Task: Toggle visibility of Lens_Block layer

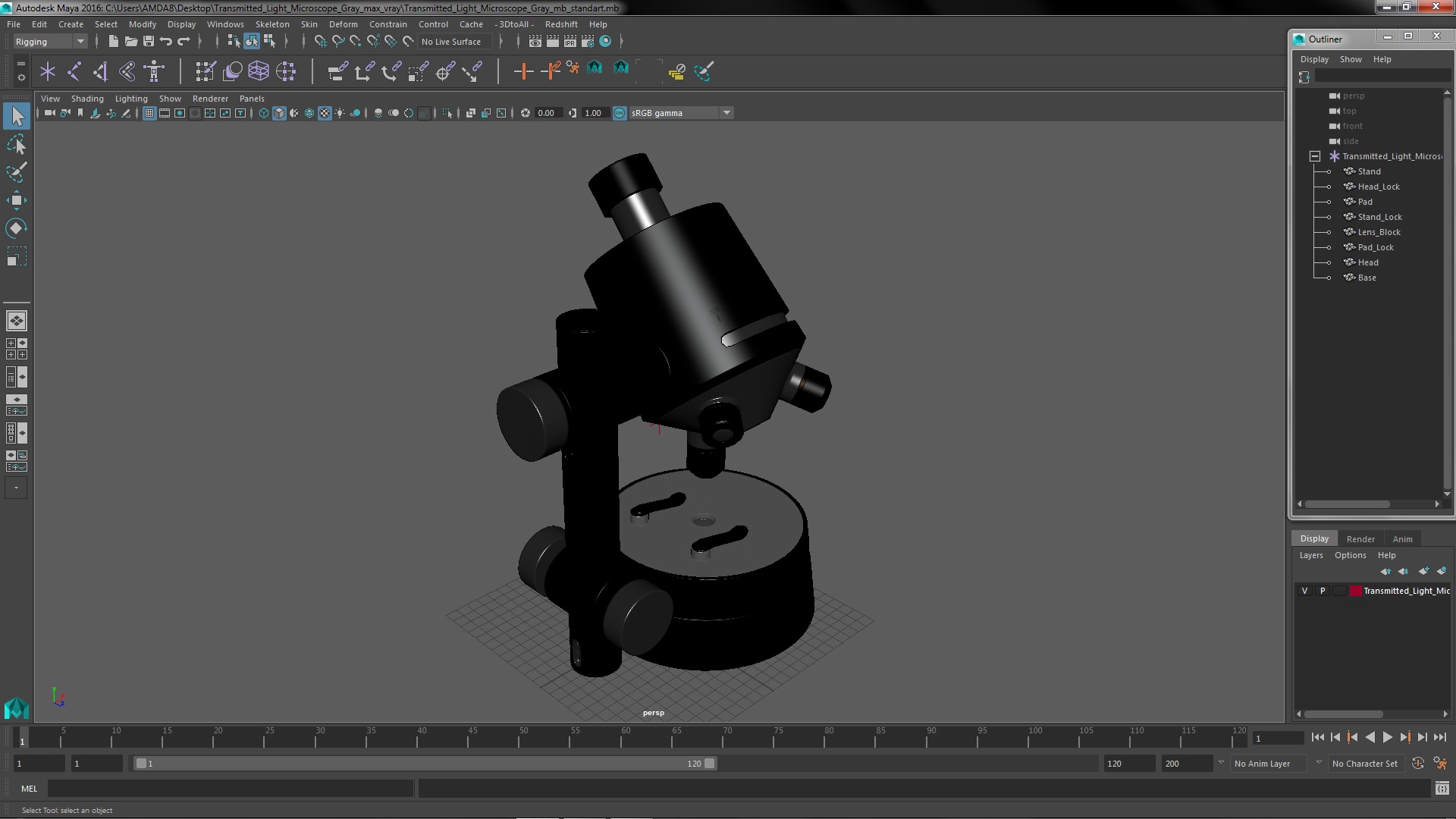Action: click(x=1328, y=232)
